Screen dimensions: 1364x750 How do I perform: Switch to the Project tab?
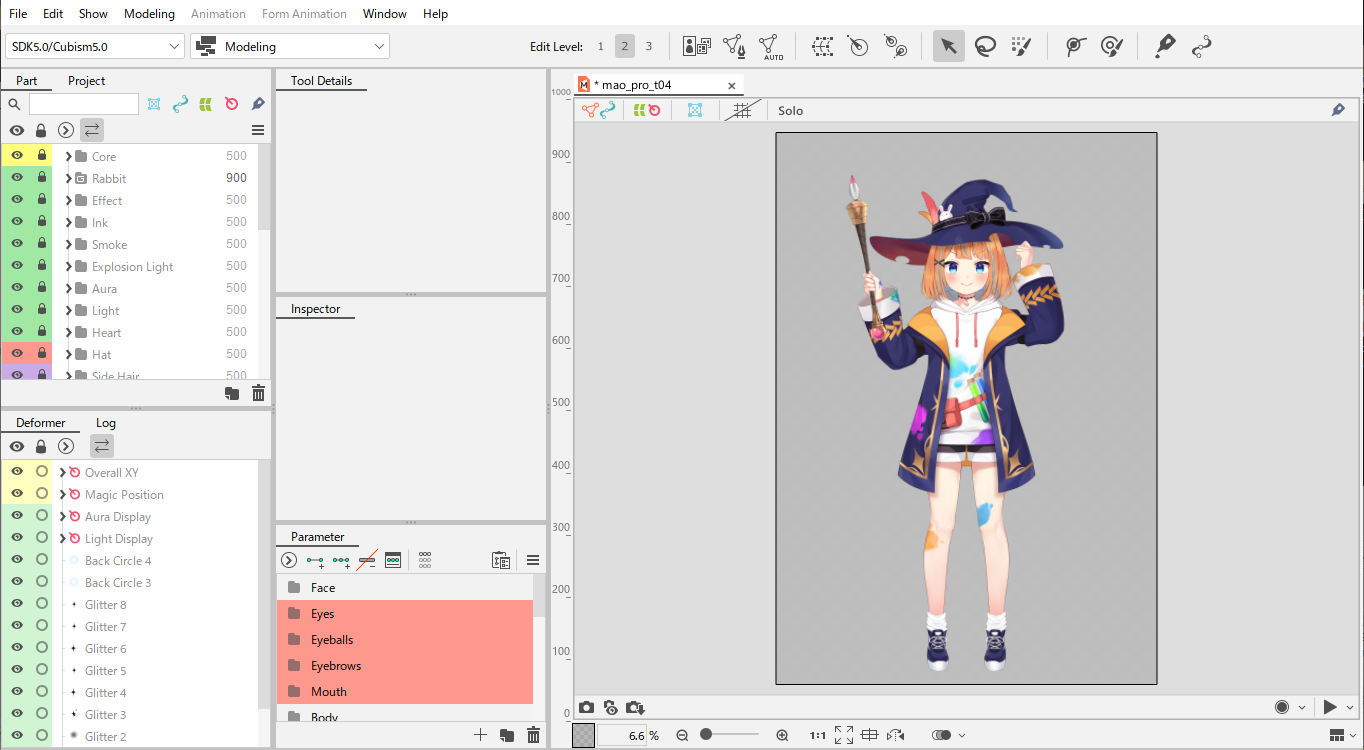pos(86,81)
